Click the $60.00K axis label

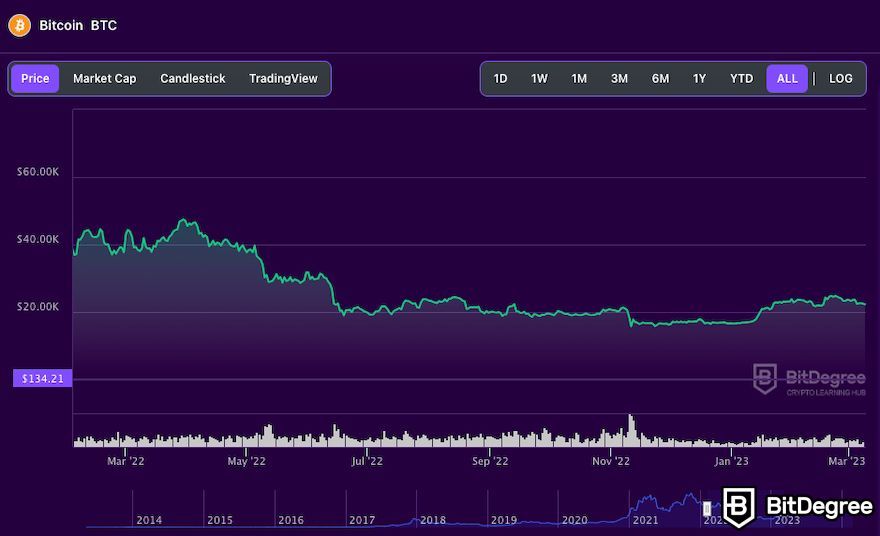(38, 172)
